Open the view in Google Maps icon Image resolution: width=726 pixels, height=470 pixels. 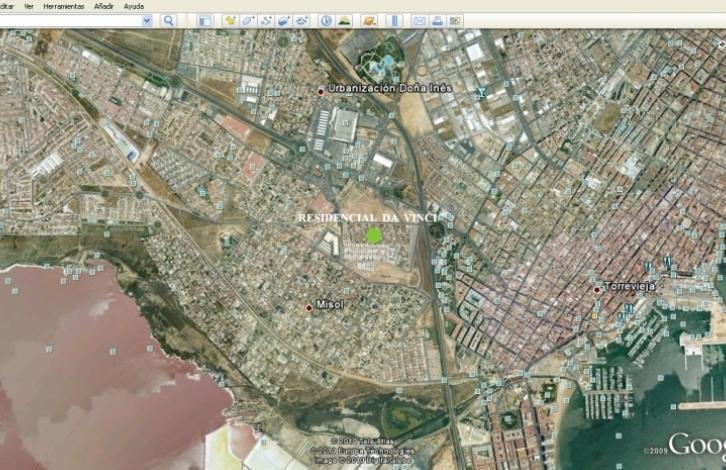455,20
